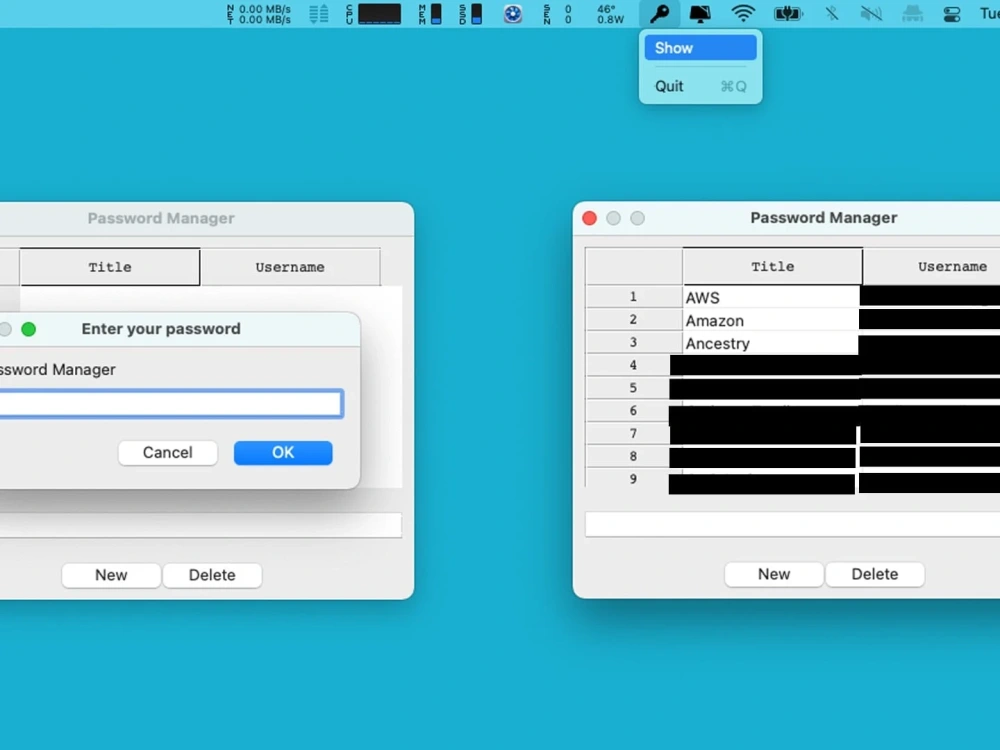Click Title column header in left window
Viewport: 1000px width, 750px height.
pyautogui.click(x=110, y=267)
